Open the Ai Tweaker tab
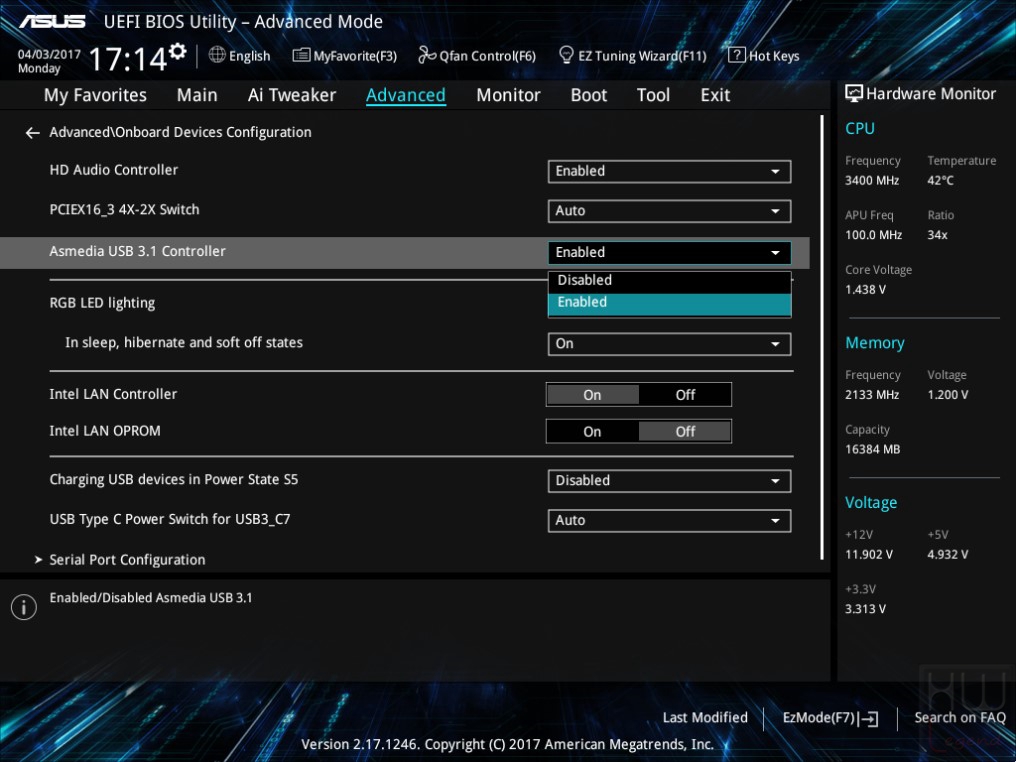 [x=292, y=95]
